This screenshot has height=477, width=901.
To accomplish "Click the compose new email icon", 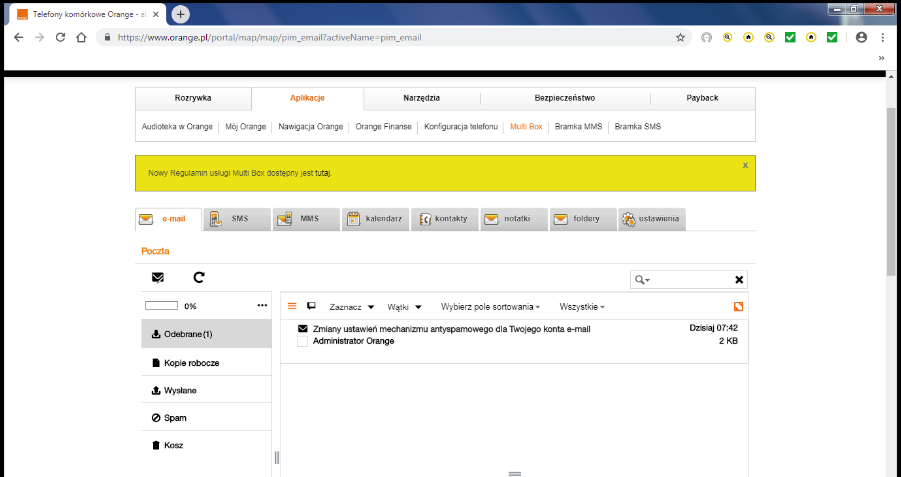I will coord(158,278).
